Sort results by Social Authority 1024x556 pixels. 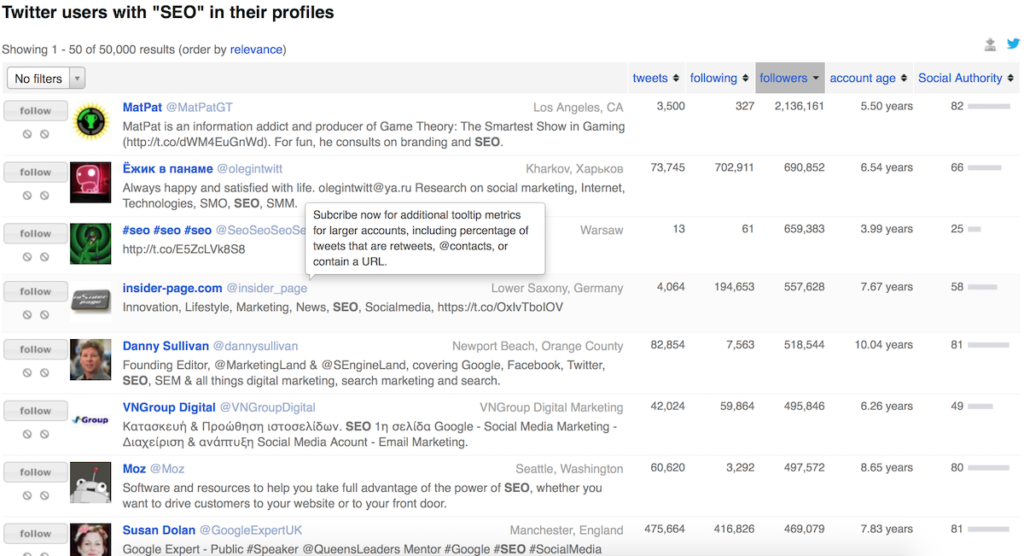coord(966,78)
